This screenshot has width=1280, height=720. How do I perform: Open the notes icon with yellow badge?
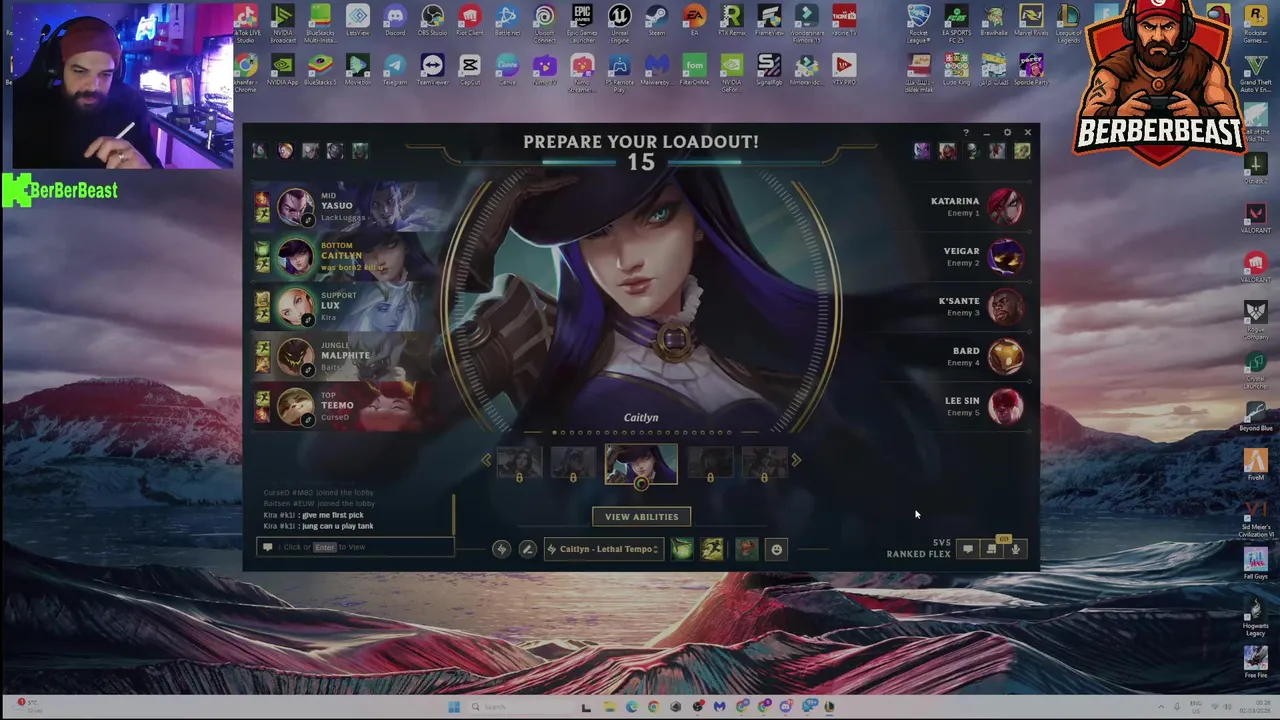pos(992,548)
